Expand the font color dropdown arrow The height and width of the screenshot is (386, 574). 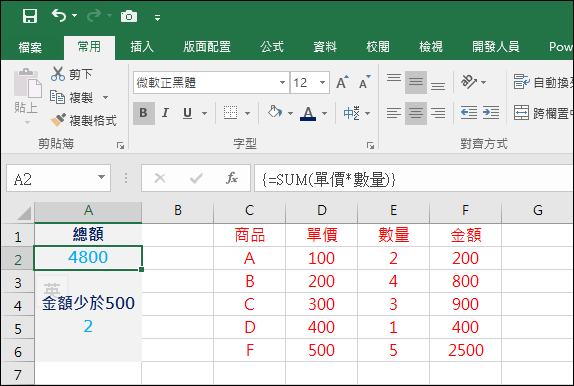[324, 114]
